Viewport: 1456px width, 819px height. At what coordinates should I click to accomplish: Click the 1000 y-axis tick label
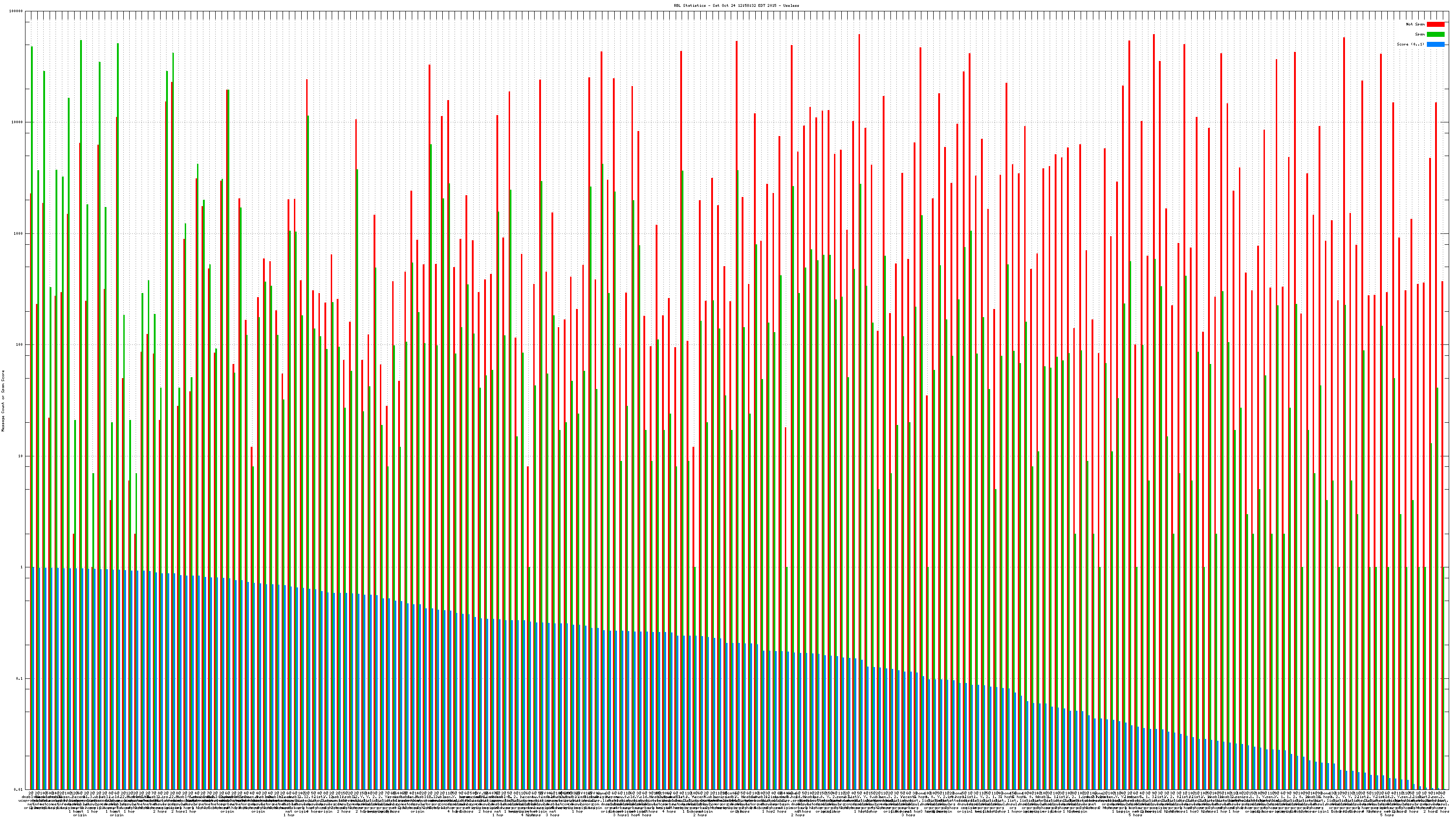click(19, 233)
